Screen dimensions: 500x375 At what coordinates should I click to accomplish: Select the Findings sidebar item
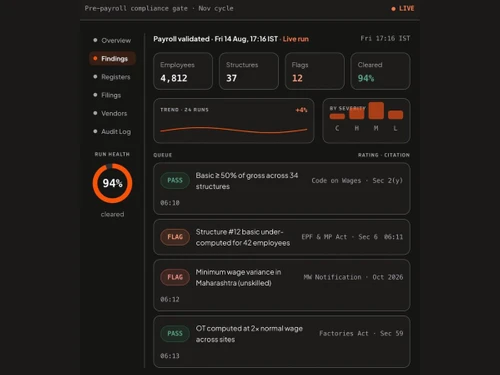coord(112,59)
